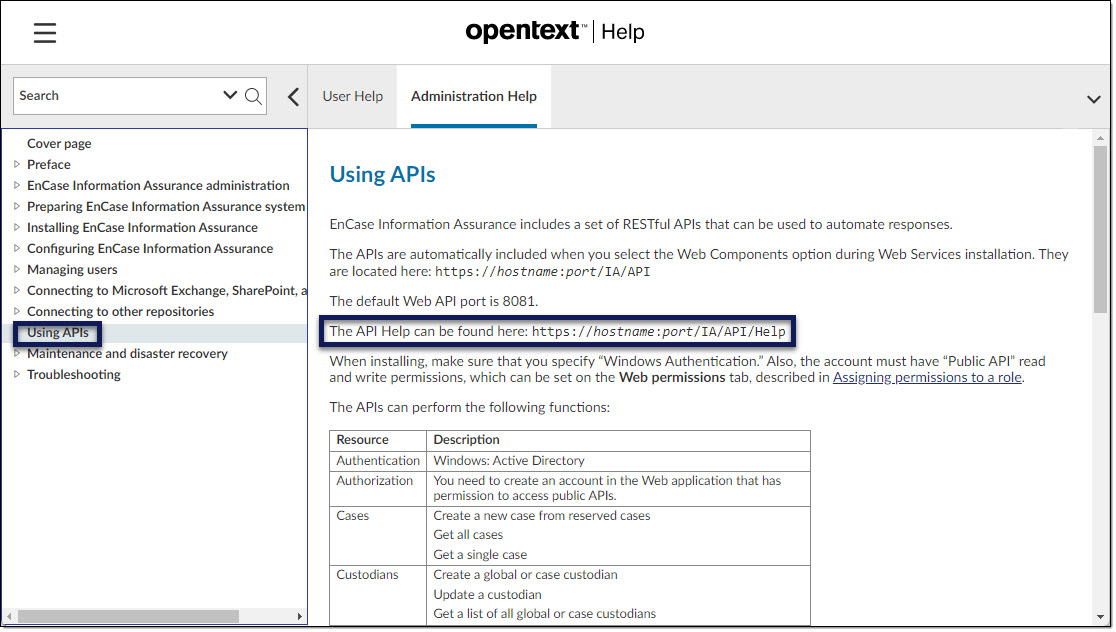This screenshot has height=632, width=1116.
Task: Collapse the table of contents pane
Action: point(293,97)
